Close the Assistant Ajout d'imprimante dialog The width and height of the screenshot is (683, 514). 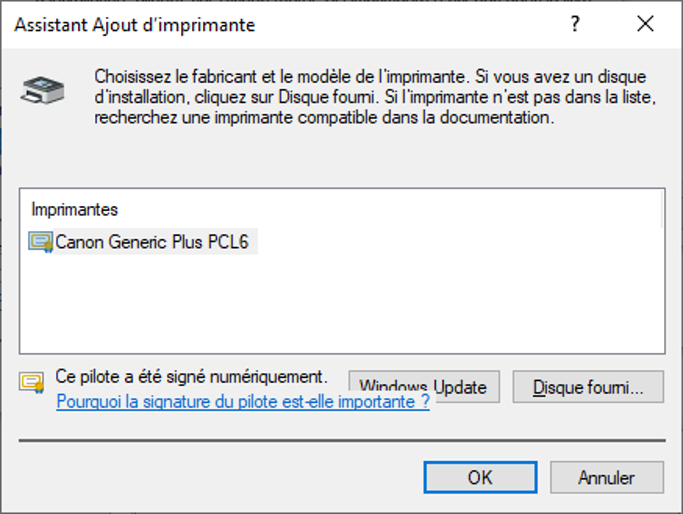(645, 25)
